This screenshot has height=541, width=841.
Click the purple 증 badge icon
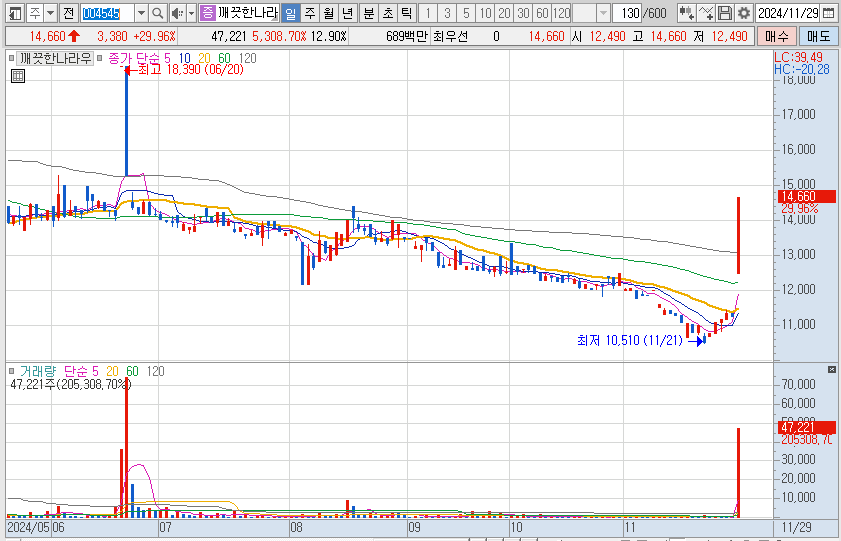click(x=207, y=13)
